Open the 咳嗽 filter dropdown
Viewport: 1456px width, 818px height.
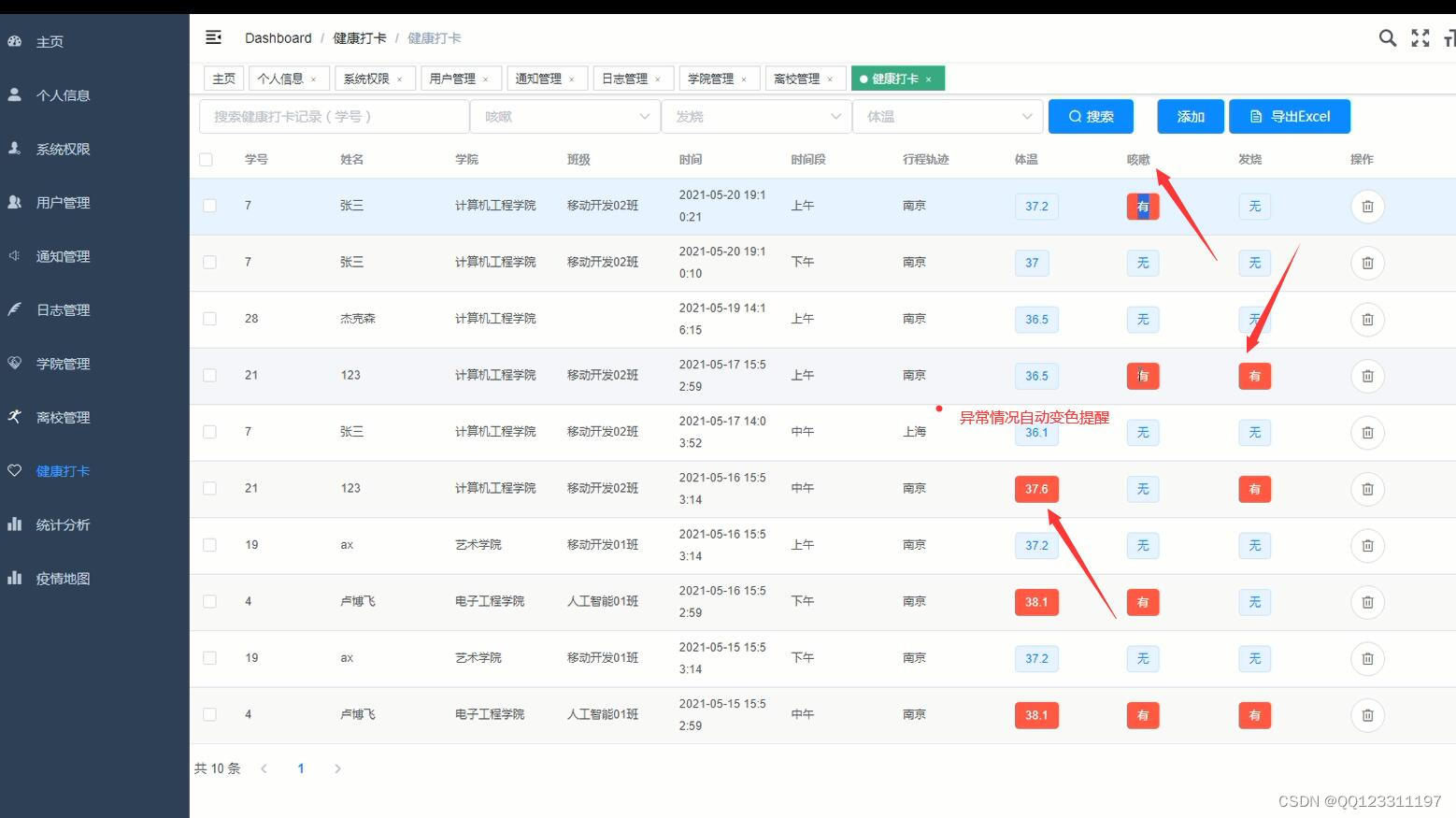point(564,117)
